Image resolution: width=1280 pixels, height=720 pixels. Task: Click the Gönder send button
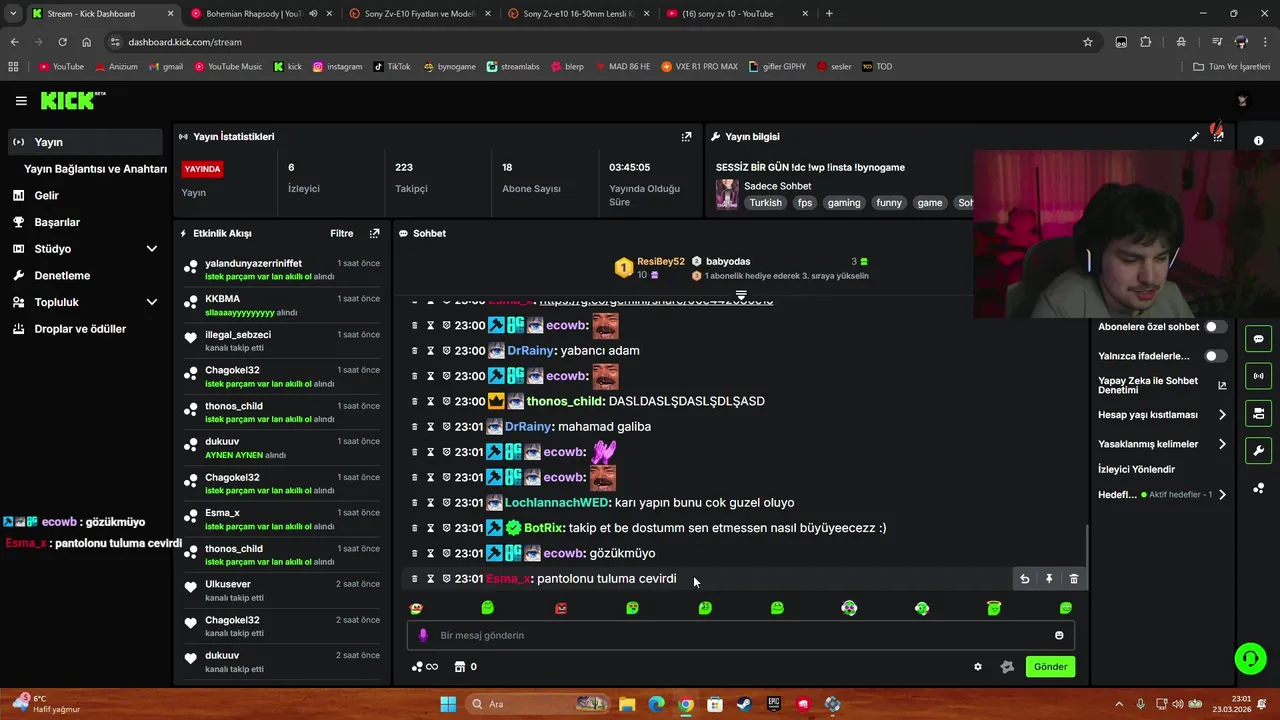(x=1050, y=667)
